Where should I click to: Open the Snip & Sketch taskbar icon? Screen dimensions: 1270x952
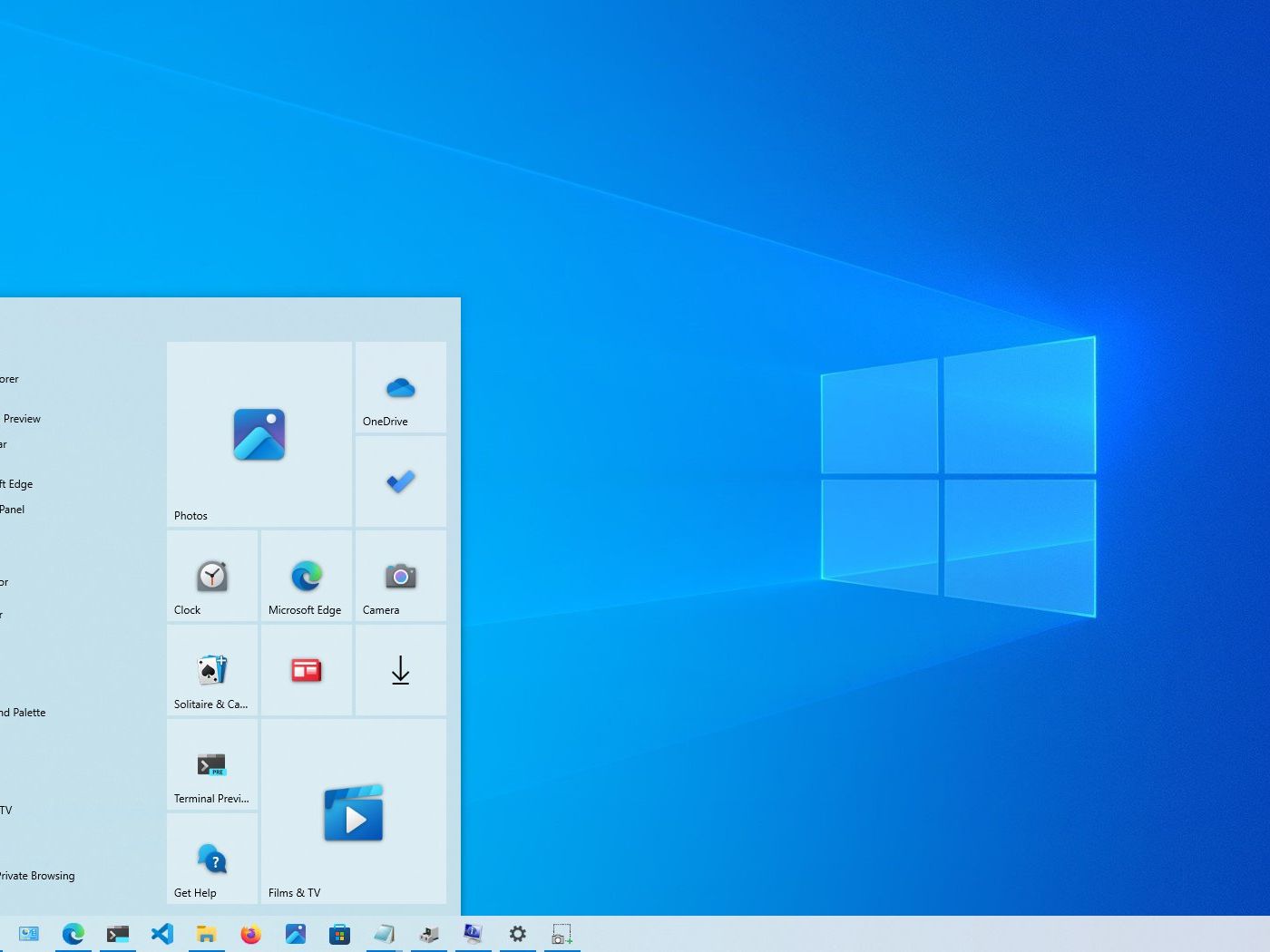click(562, 934)
